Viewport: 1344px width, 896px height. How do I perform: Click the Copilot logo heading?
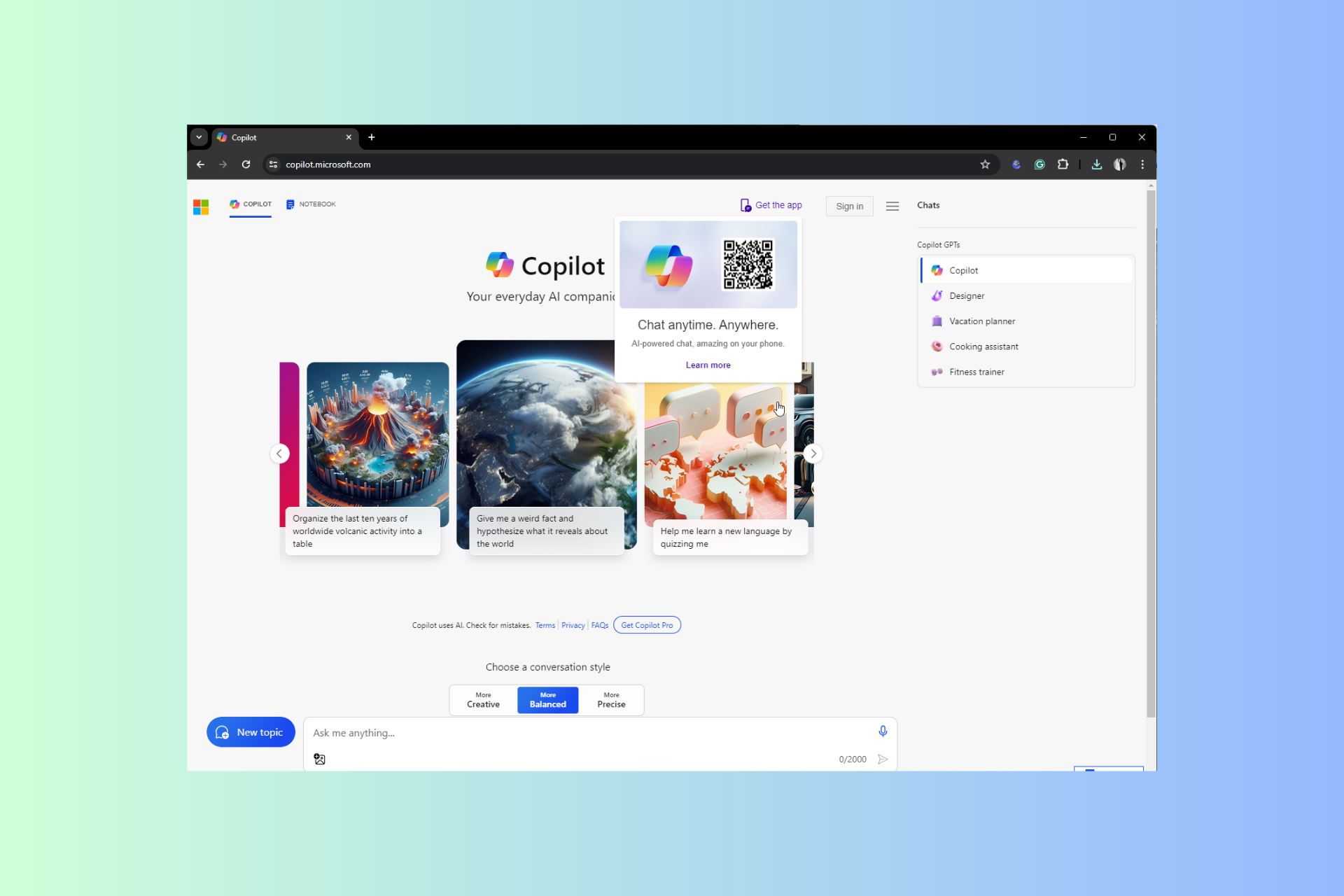[546, 265]
